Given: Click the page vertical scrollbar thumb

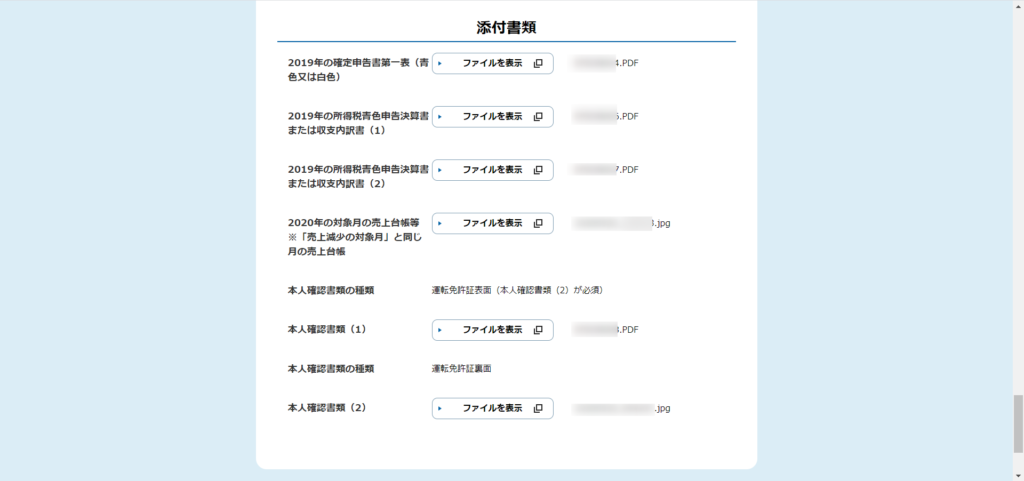Looking at the screenshot, I should click(1018, 424).
